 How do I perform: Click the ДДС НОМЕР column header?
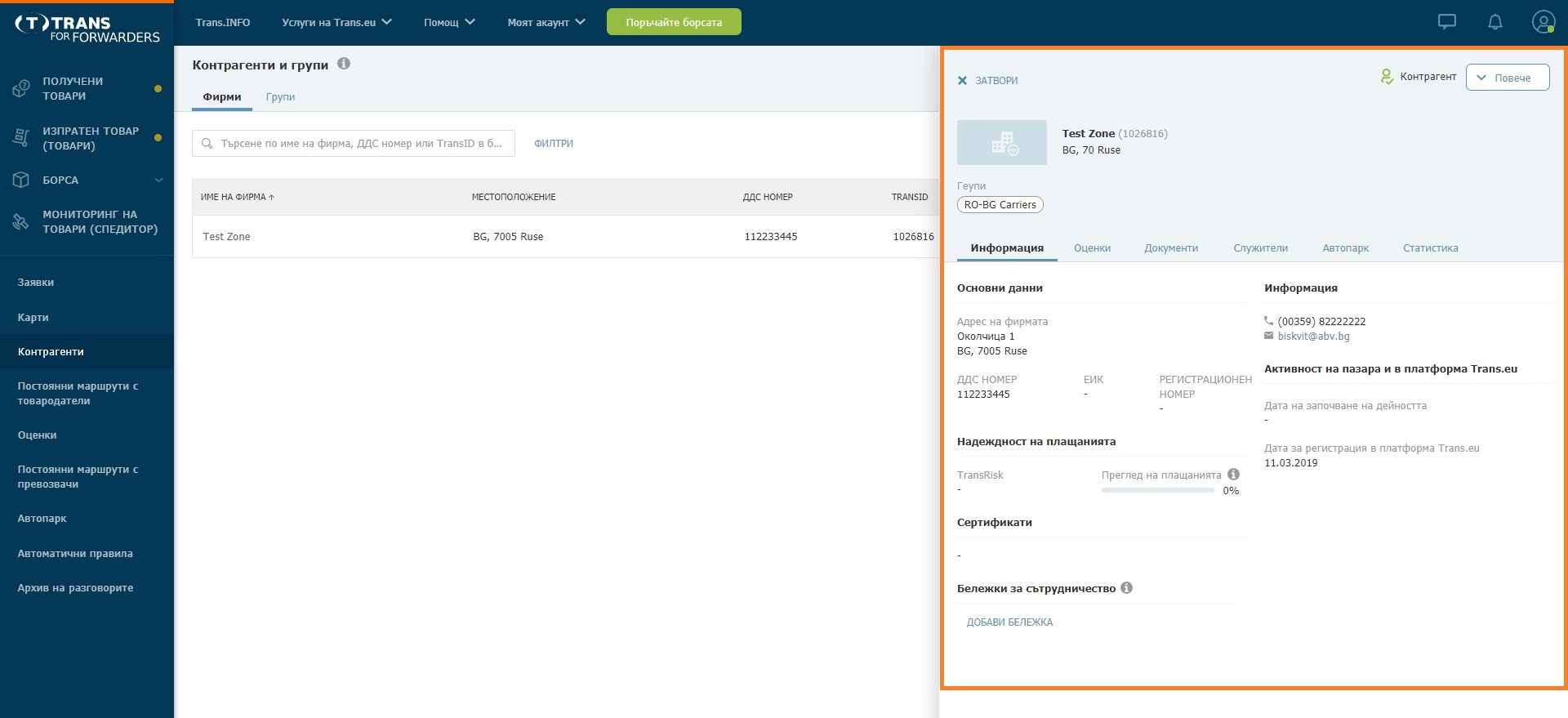(768, 197)
